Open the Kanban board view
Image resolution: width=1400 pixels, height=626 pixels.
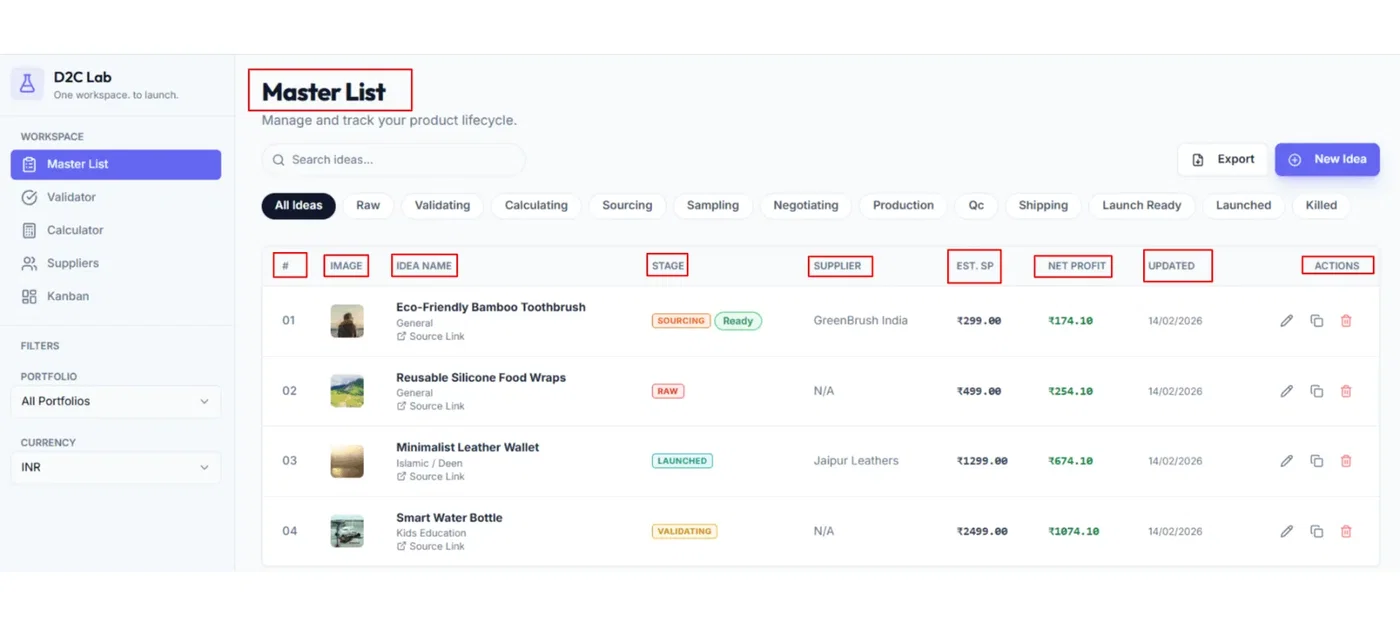(68, 296)
